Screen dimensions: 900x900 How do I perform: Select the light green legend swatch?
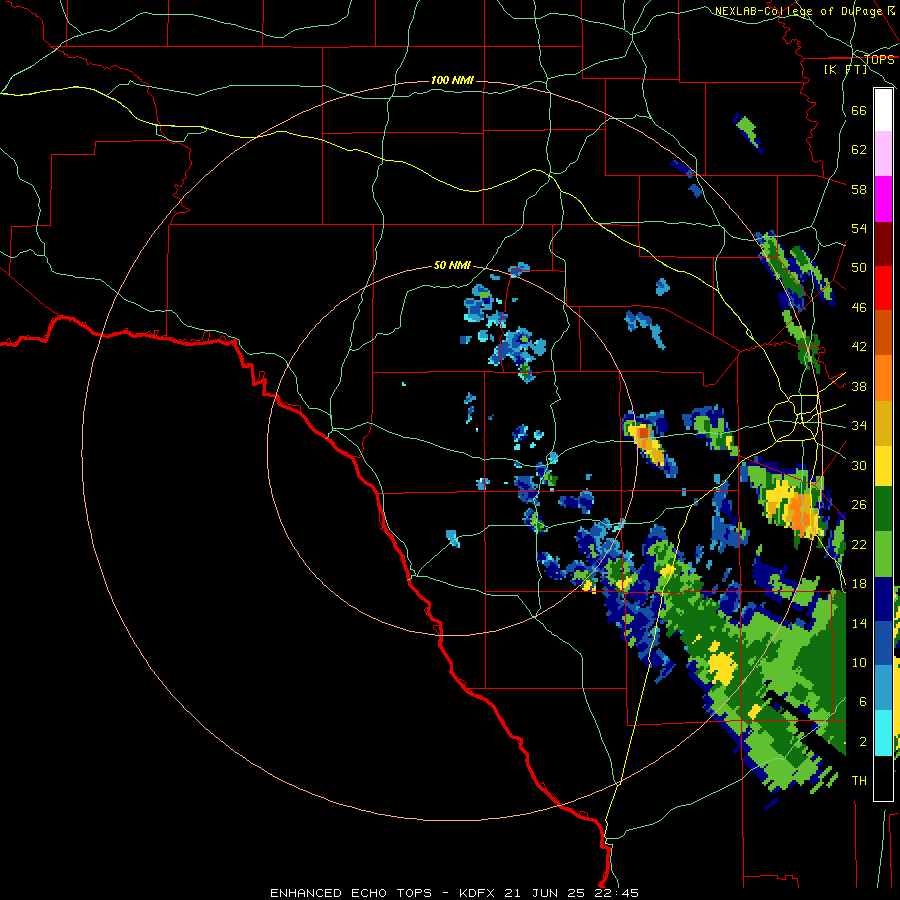pyautogui.click(x=883, y=553)
